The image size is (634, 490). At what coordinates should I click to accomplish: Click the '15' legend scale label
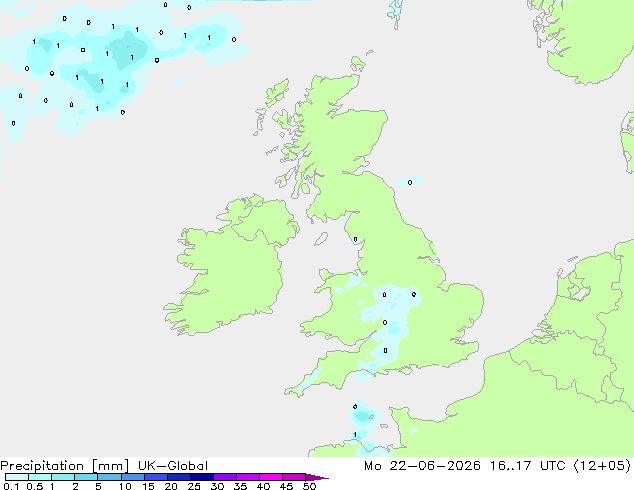(148, 486)
